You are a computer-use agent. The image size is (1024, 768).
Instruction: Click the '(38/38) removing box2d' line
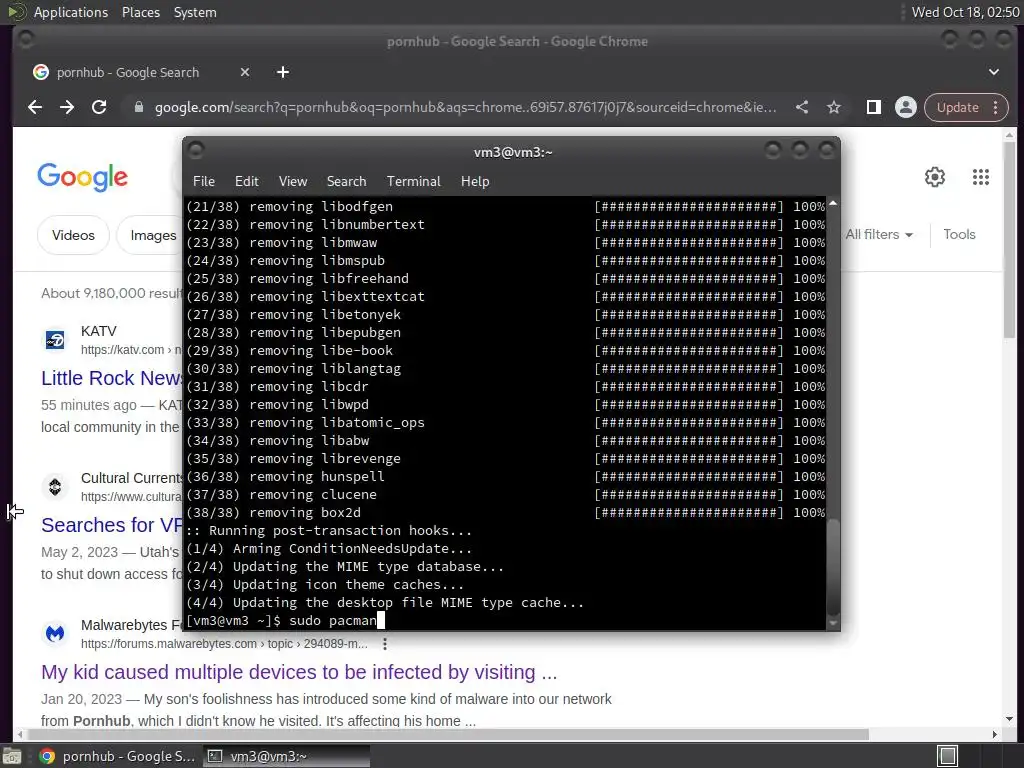505,513
